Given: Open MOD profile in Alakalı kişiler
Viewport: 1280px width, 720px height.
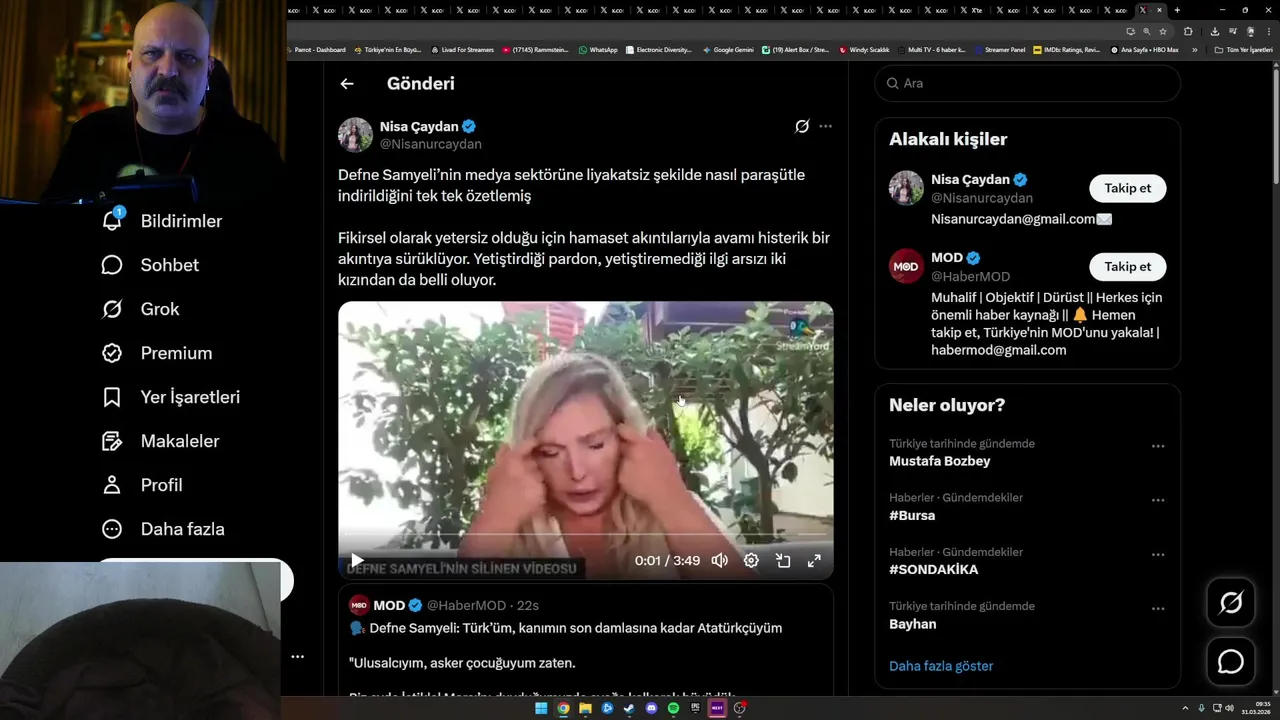Looking at the screenshot, I should pos(947,258).
